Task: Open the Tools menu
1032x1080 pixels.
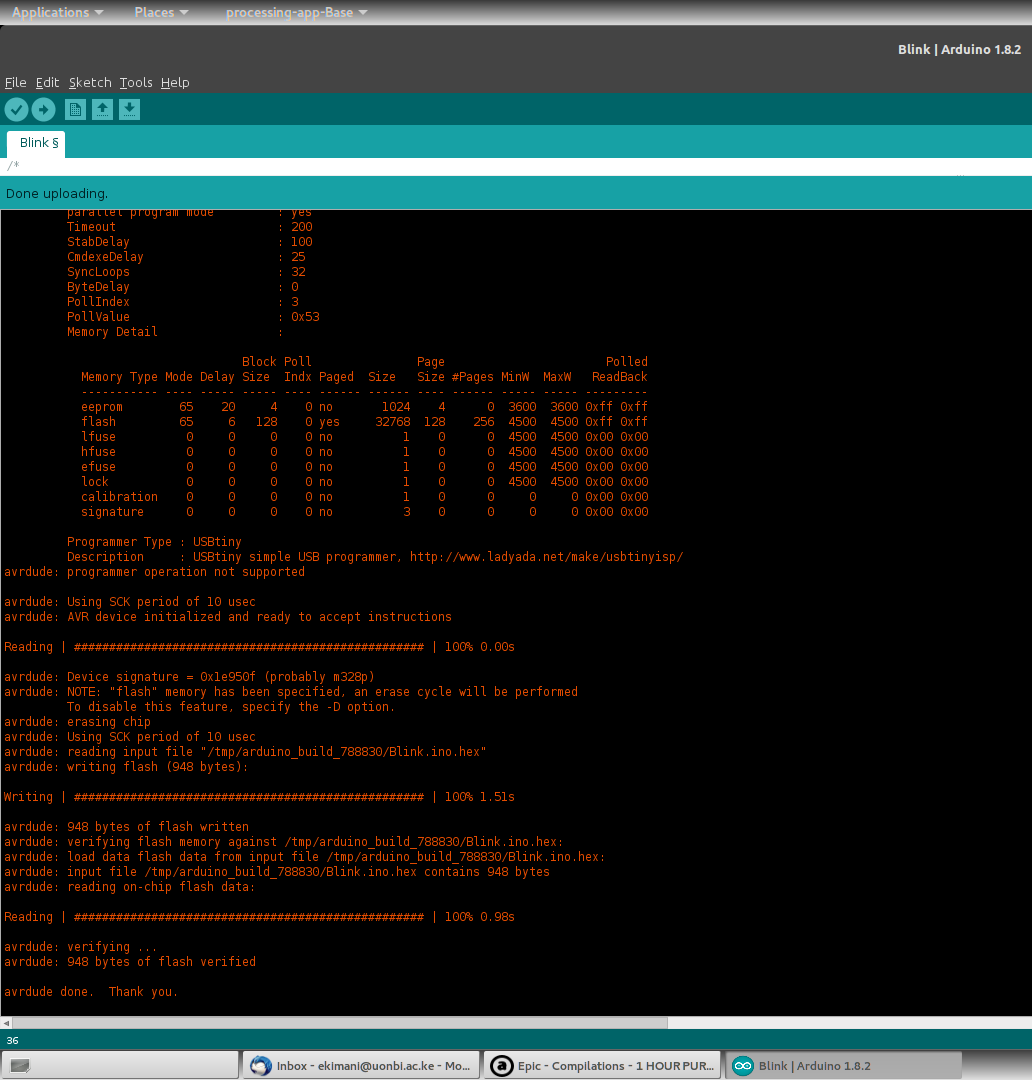Action: [x=136, y=83]
